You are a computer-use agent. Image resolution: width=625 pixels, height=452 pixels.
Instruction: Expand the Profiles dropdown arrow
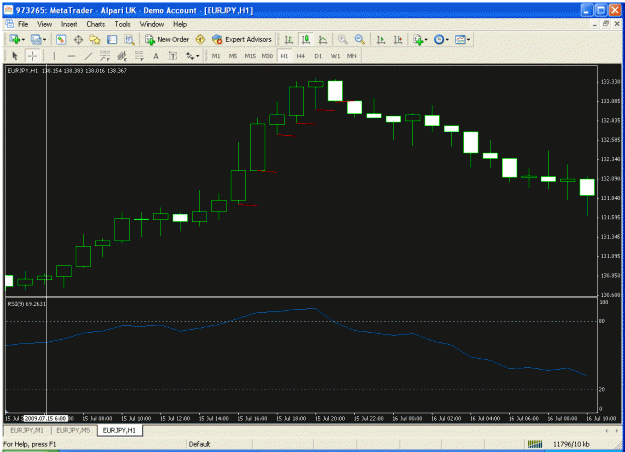(45, 39)
